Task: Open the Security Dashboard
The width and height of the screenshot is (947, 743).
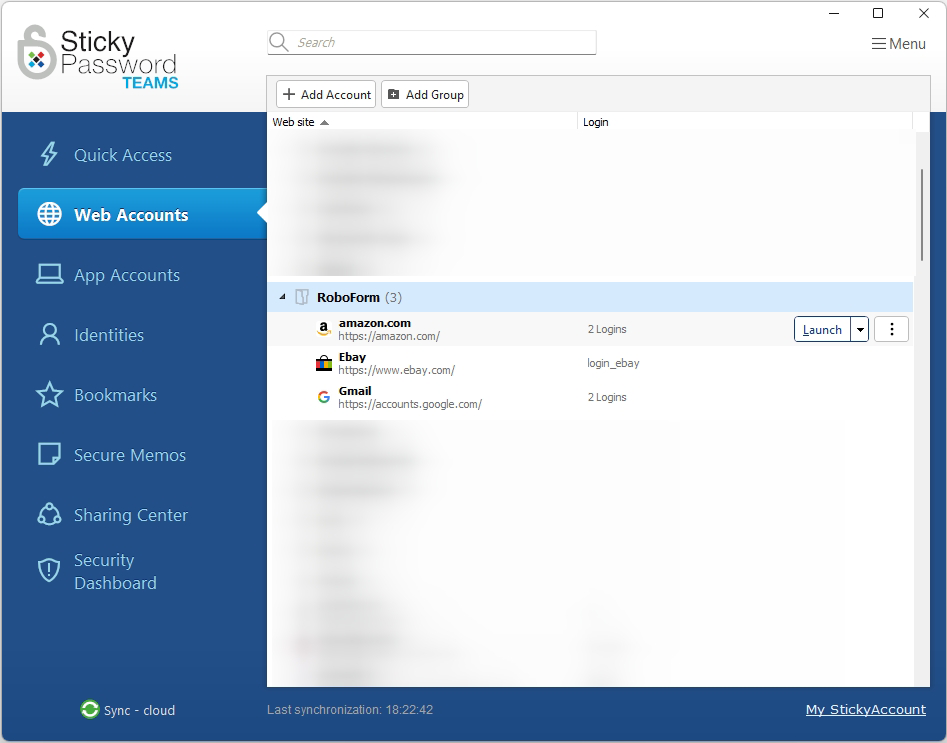Action: coord(115,571)
